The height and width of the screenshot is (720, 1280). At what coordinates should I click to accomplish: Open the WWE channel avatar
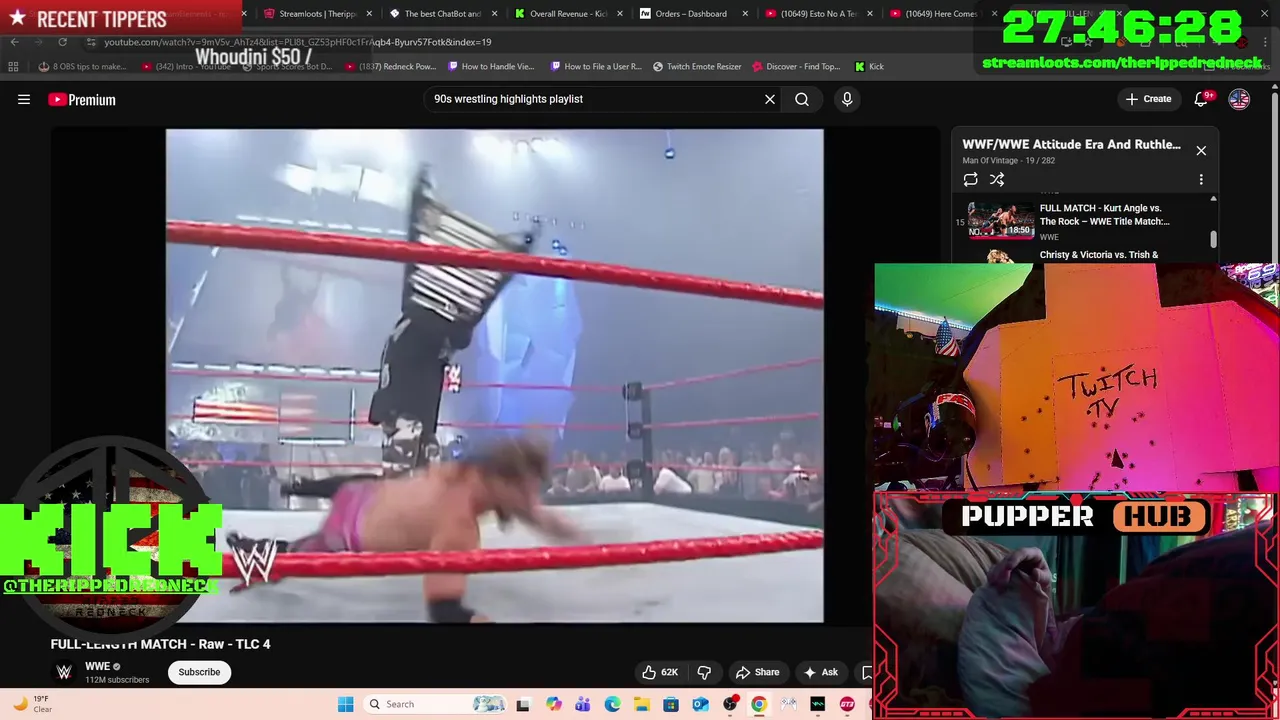point(64,672)
